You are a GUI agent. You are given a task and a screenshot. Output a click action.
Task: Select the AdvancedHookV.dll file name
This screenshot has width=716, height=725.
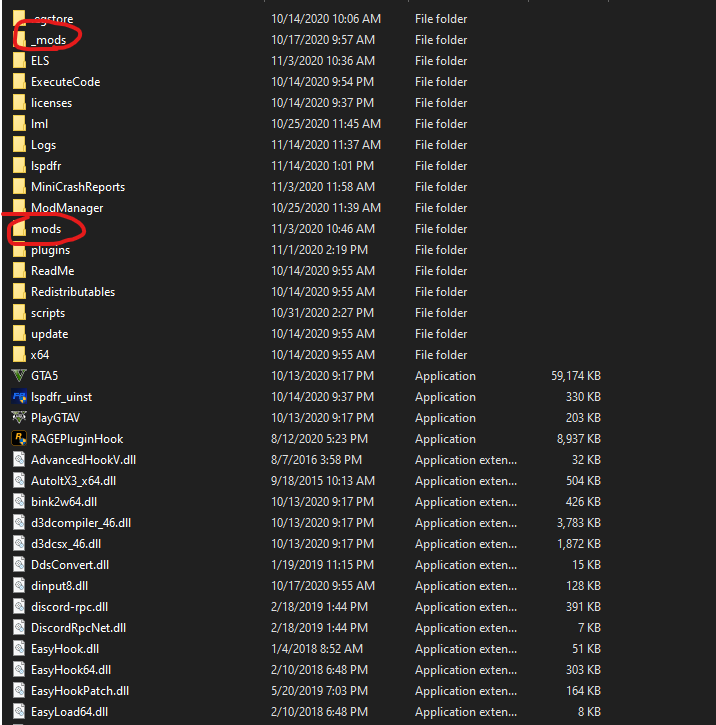coord(83,460)
